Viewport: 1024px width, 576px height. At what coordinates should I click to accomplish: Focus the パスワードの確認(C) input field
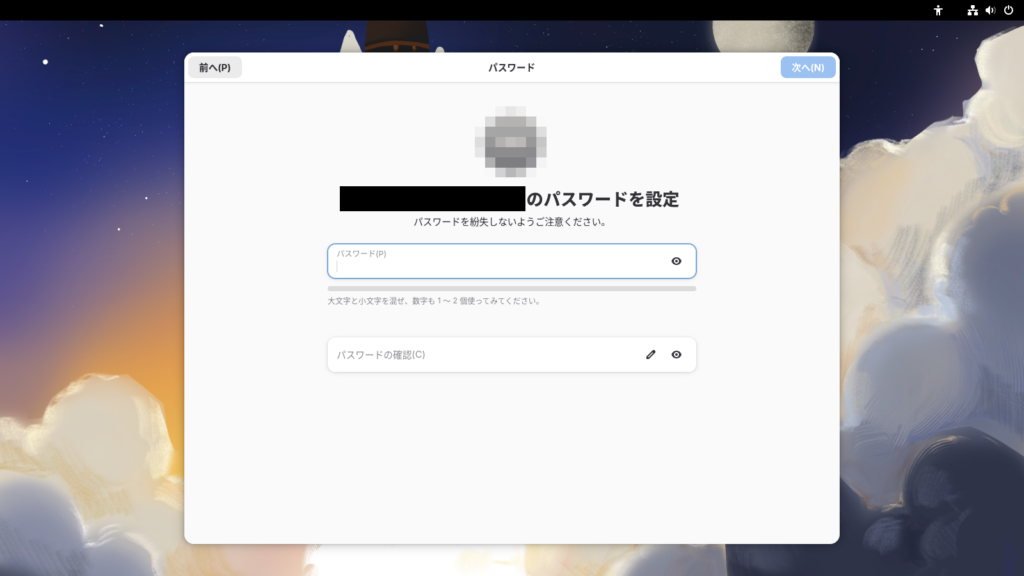485,354
